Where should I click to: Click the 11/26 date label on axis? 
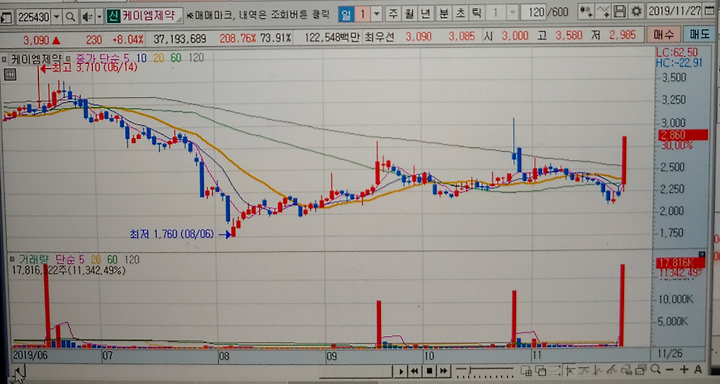click(669, 354)
